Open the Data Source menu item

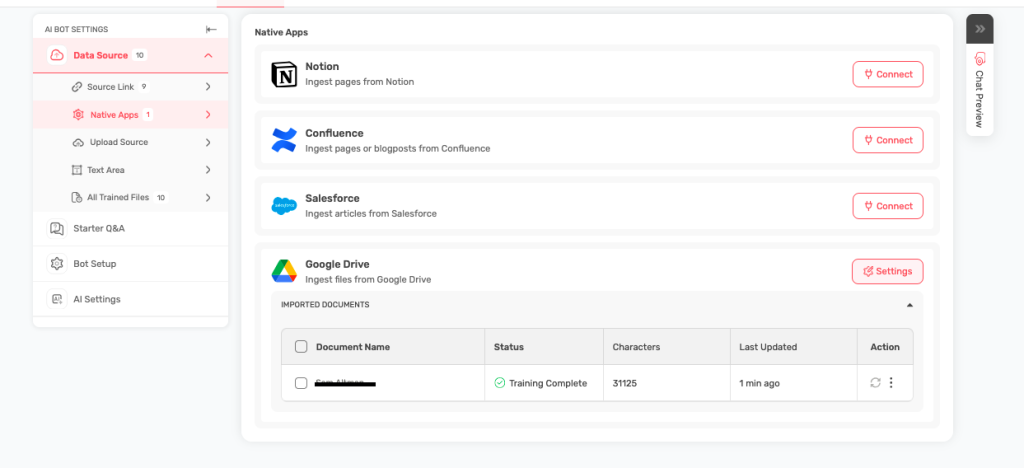coord(131,55)
